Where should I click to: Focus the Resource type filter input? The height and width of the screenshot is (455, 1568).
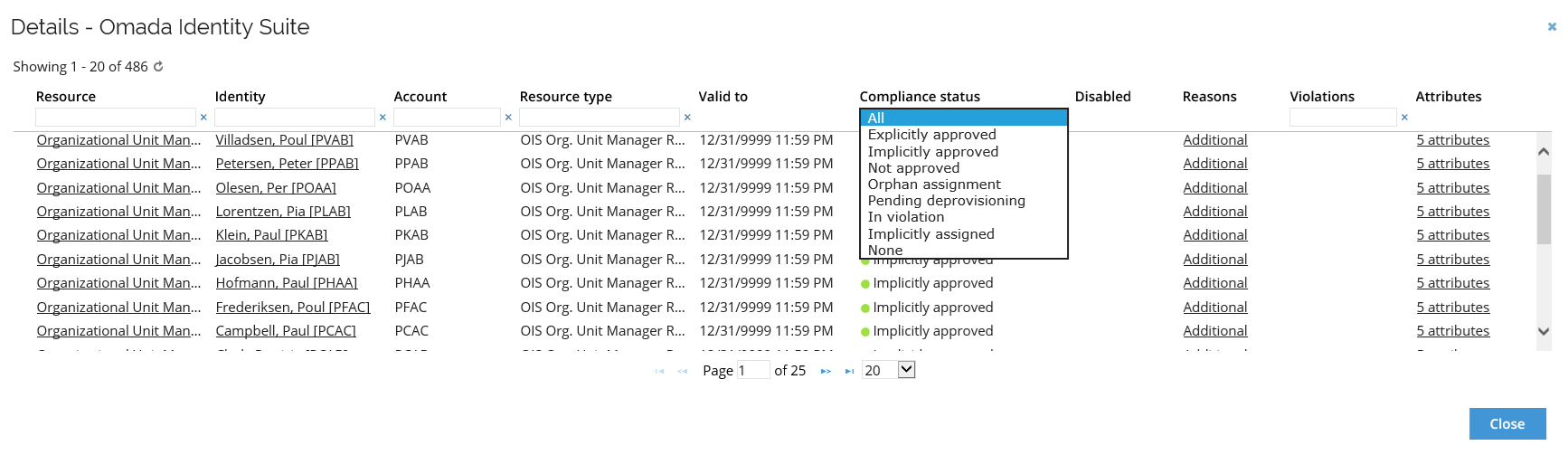[600, 117]
